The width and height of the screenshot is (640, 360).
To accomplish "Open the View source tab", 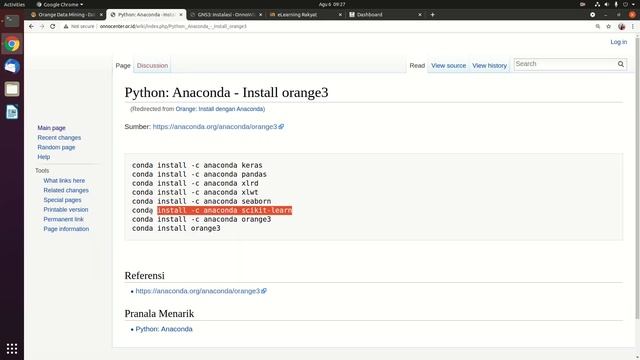I will (x=448, y=65).
